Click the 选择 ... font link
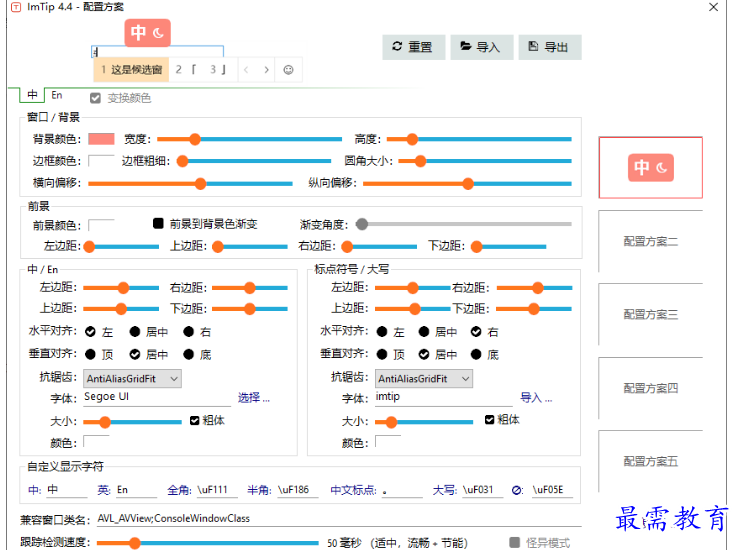Viewport: 737px width, 550px height. click(254, 398)
